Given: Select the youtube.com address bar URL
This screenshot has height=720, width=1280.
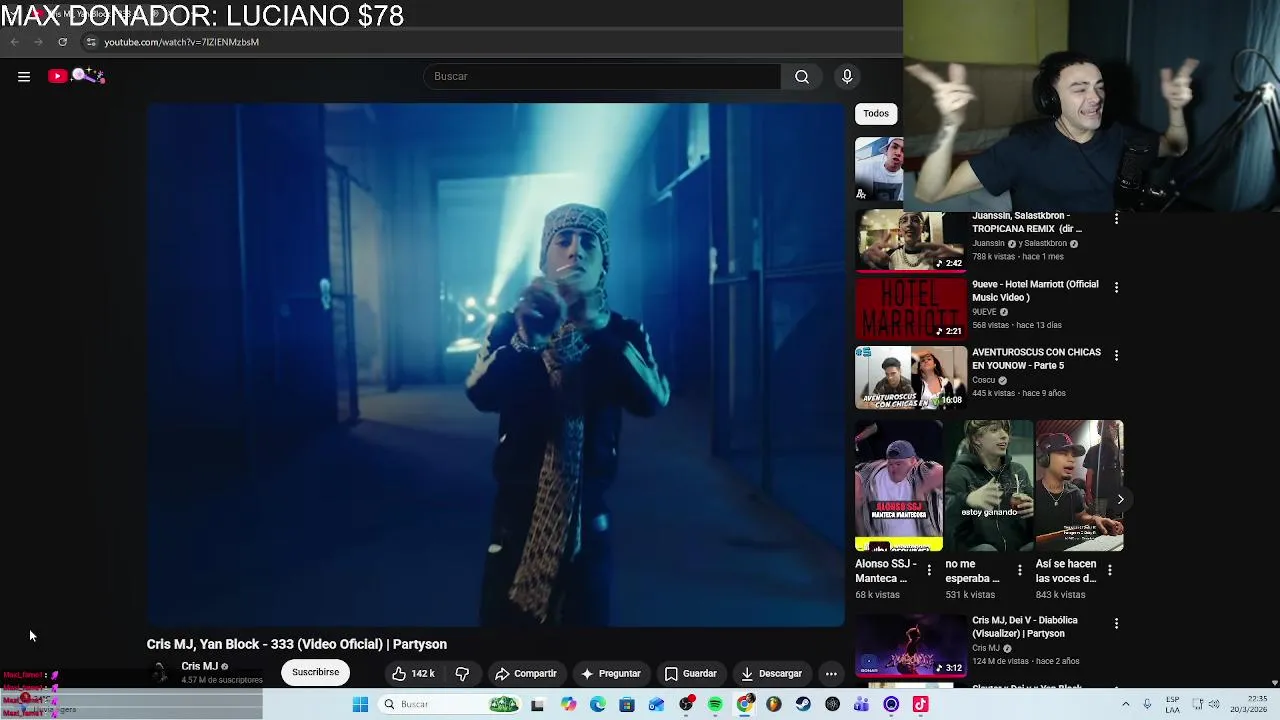Looking at the screenshot, I should pyautogui.click(x=181, y=42).
